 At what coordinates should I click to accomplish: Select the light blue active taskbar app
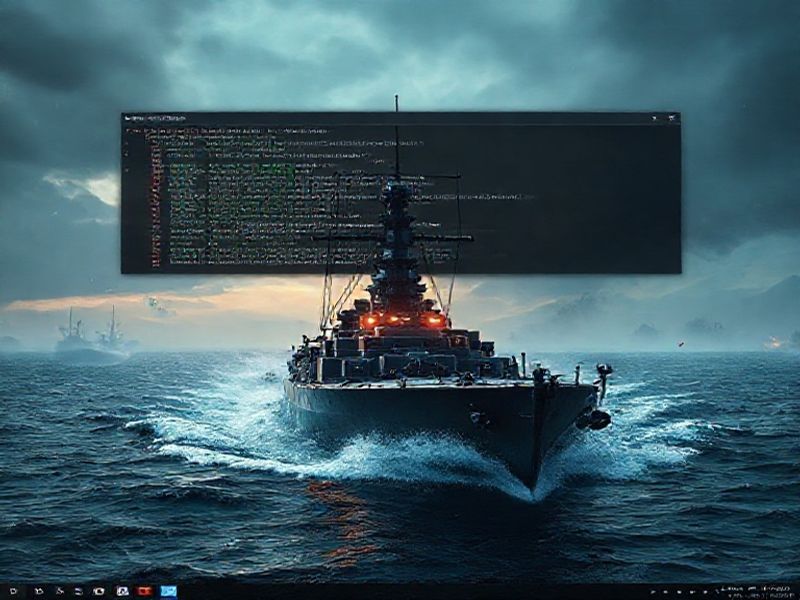pos(168,591)
